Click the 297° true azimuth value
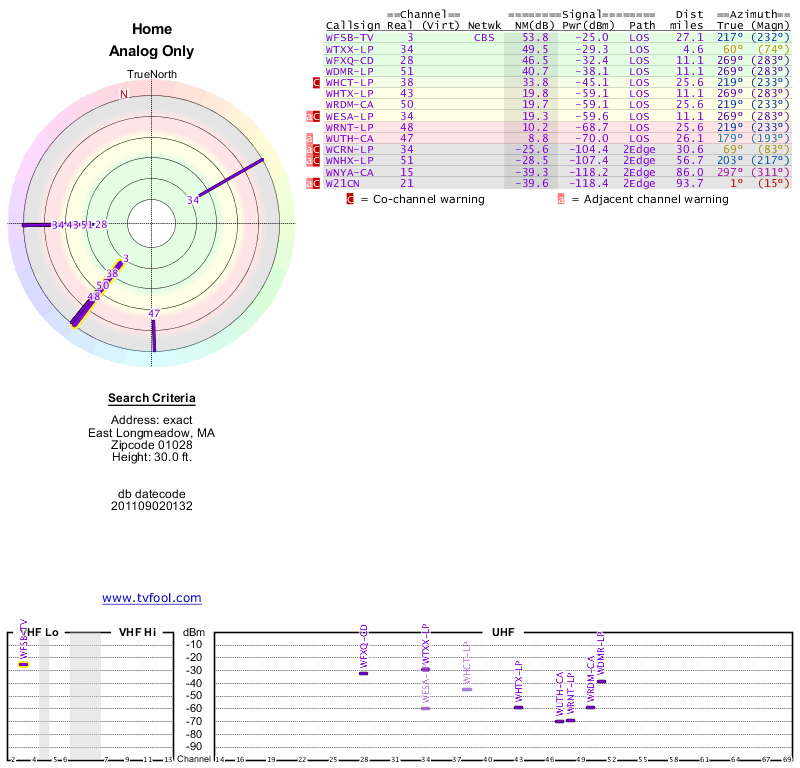Screen dimensions: 800x768 (730, 172)
